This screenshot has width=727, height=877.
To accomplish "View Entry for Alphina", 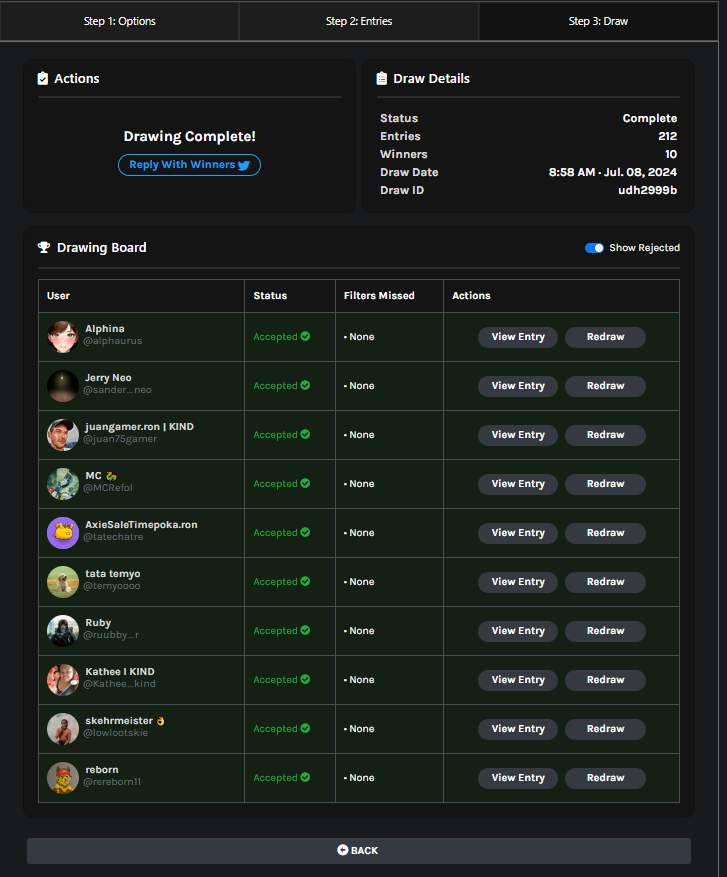I will (518, 337).
